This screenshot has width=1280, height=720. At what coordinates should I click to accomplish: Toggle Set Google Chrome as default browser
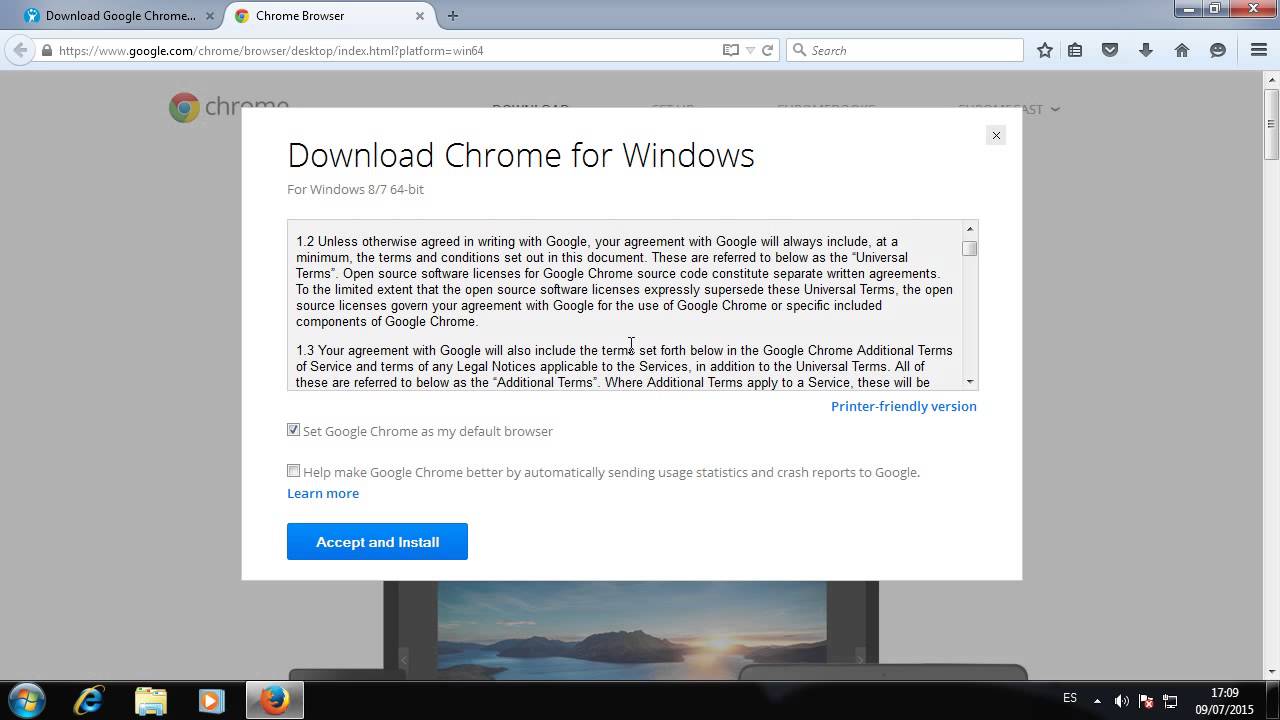point(293,430)
